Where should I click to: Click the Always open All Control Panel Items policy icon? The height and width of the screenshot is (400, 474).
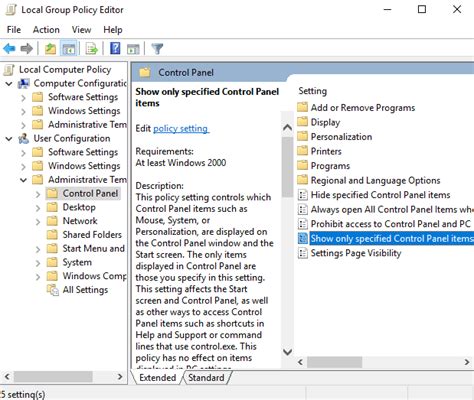[x=302, y=209]
